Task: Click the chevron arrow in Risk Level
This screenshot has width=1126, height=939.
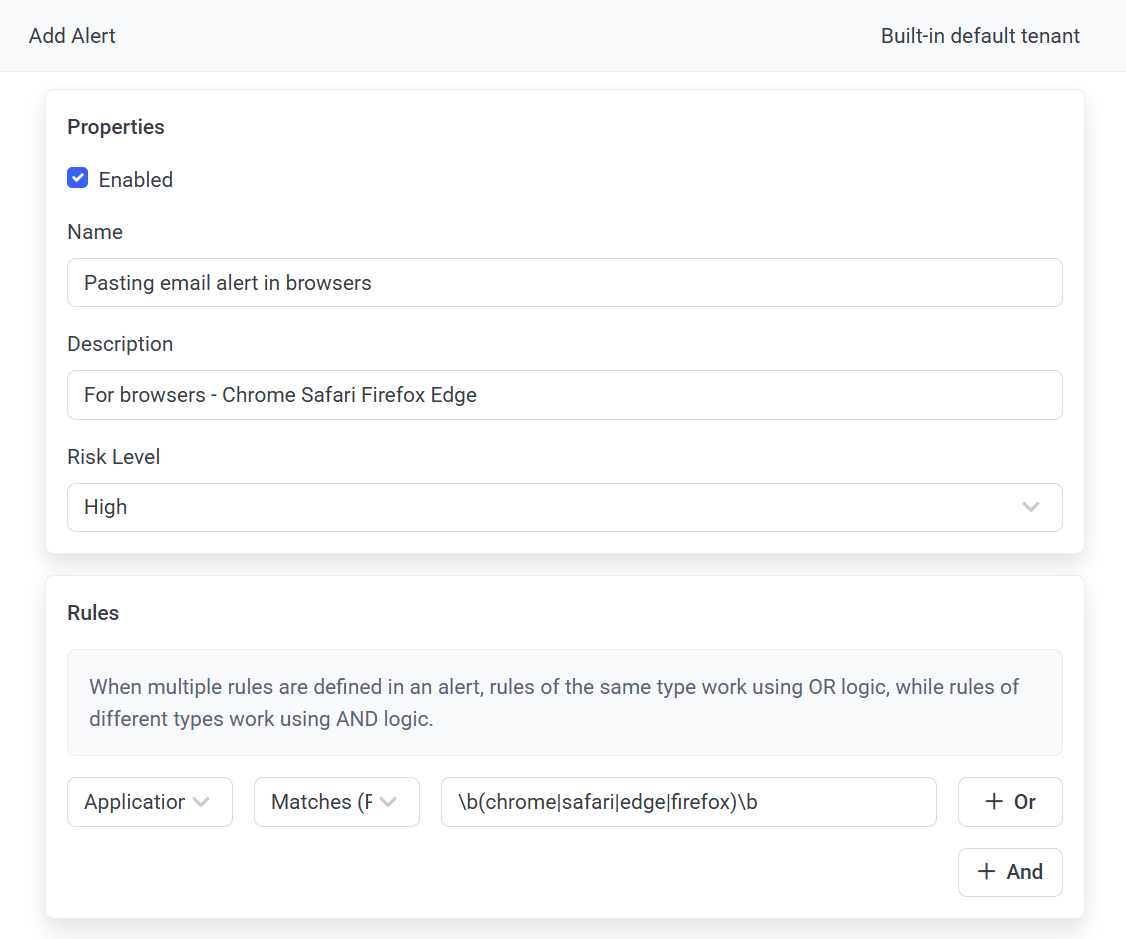Action: (1031, 507)
